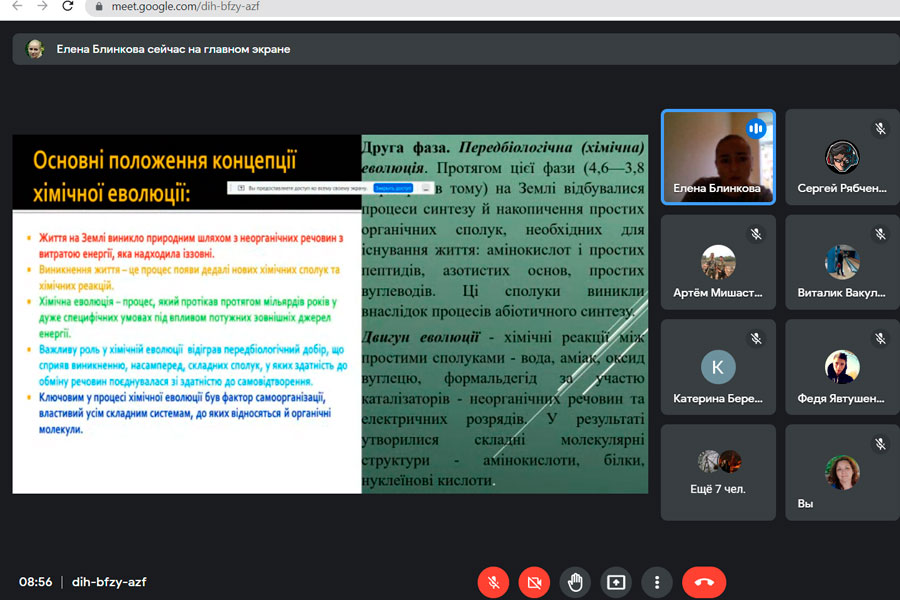The image size is (900, 600).
Task: Click muted mic icon on Федя Явтушен... tile
Action: [x=880, y=339]
